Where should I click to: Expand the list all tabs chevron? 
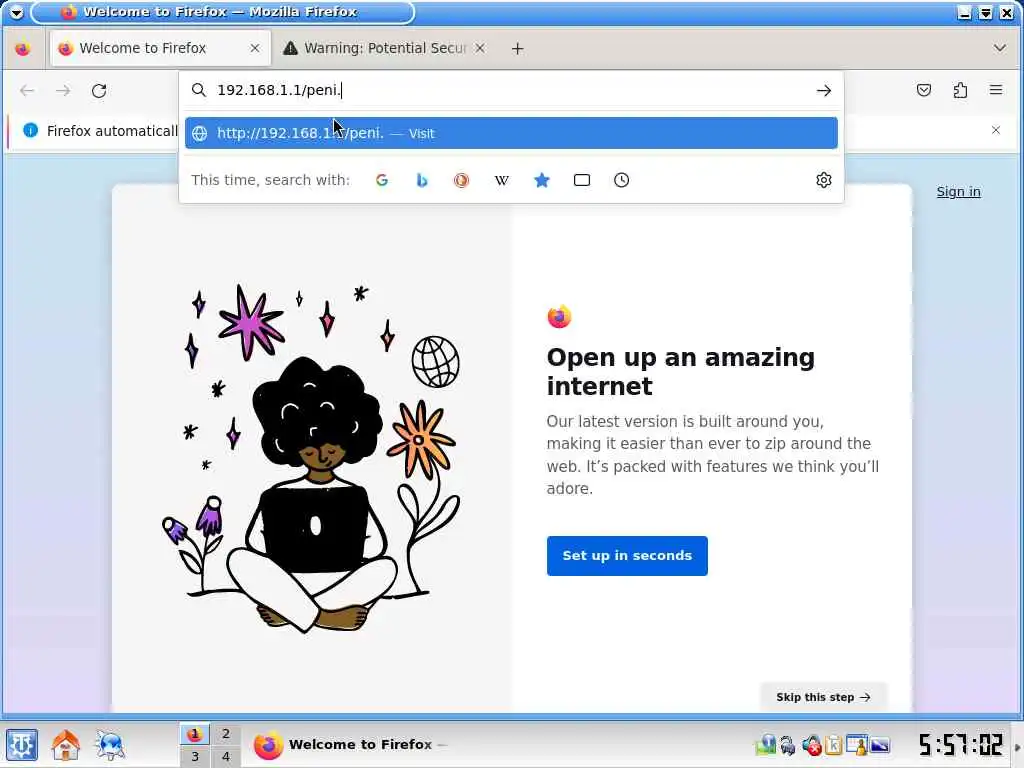(x=999, y=48)
